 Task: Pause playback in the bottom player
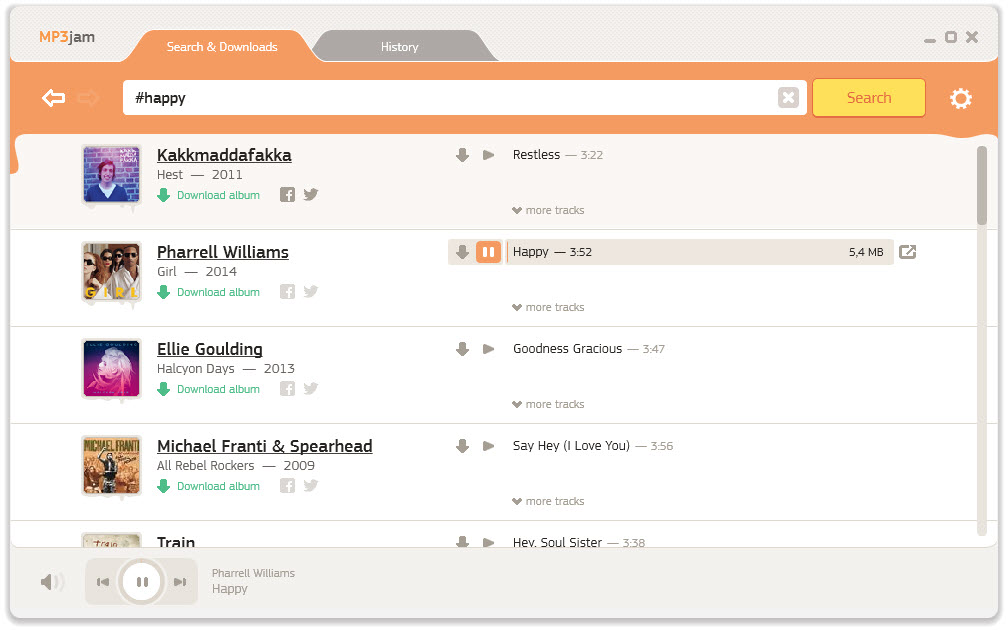point(142,582)
